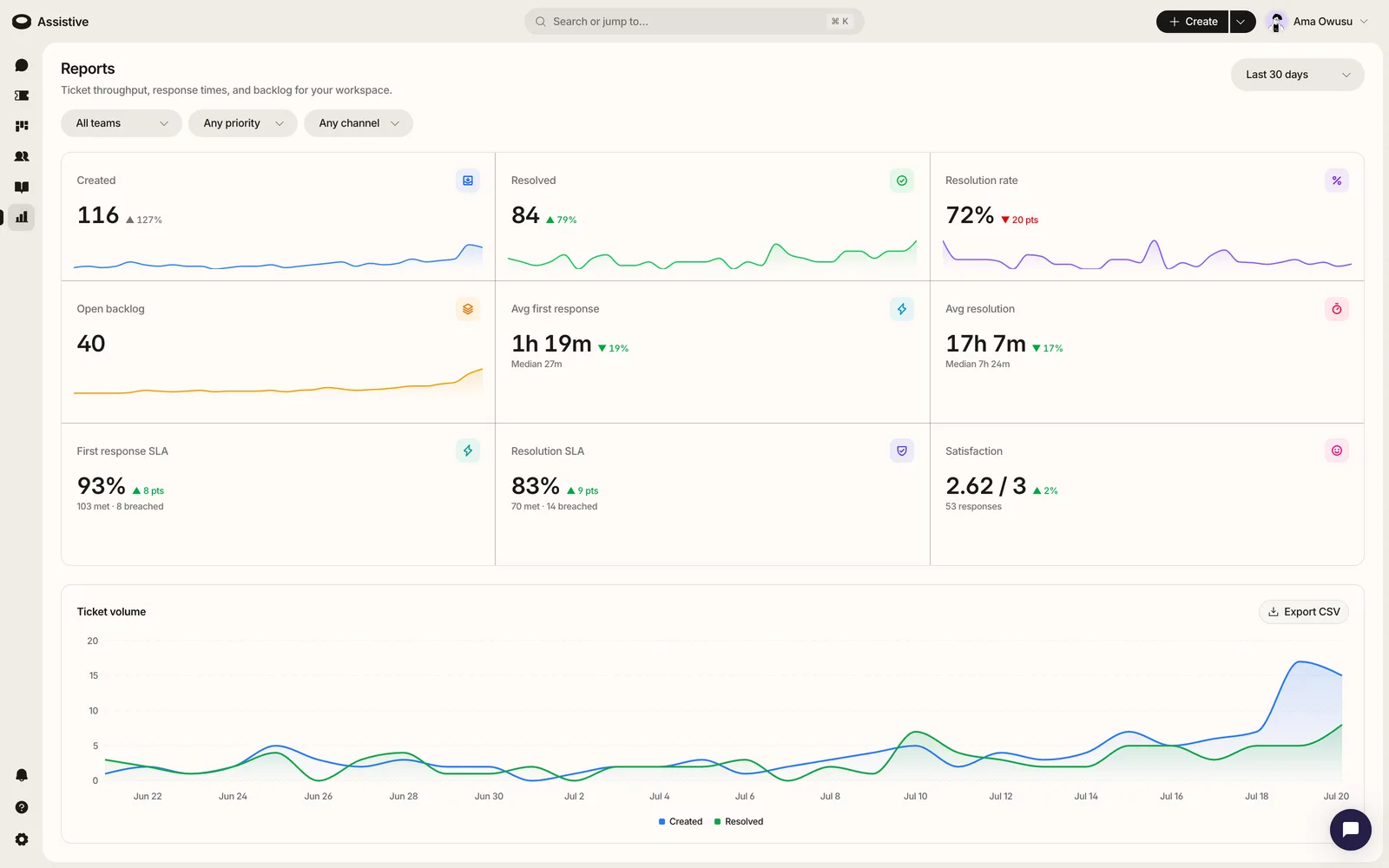This screenshot has height=868, width=1389.
Task: Select the Reports bar chart sidebar icon
Action: (22, 217)
